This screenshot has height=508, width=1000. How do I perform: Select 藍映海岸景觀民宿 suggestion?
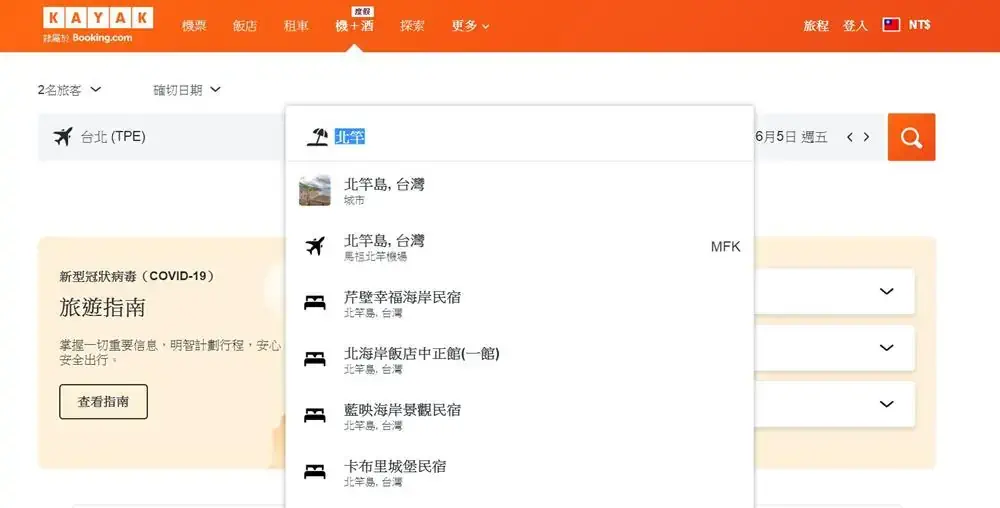[520, 416]
